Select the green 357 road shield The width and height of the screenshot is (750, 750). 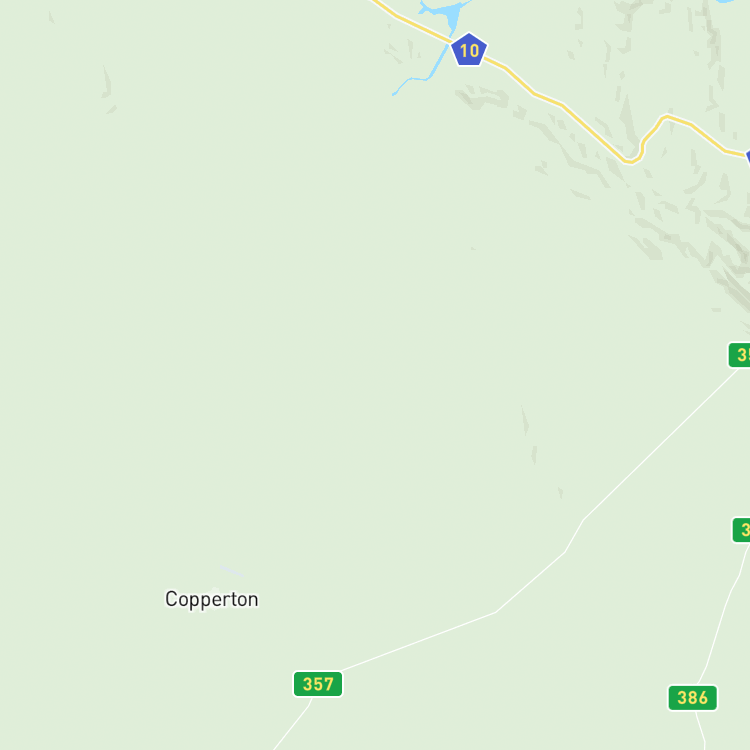click(318, 684)
